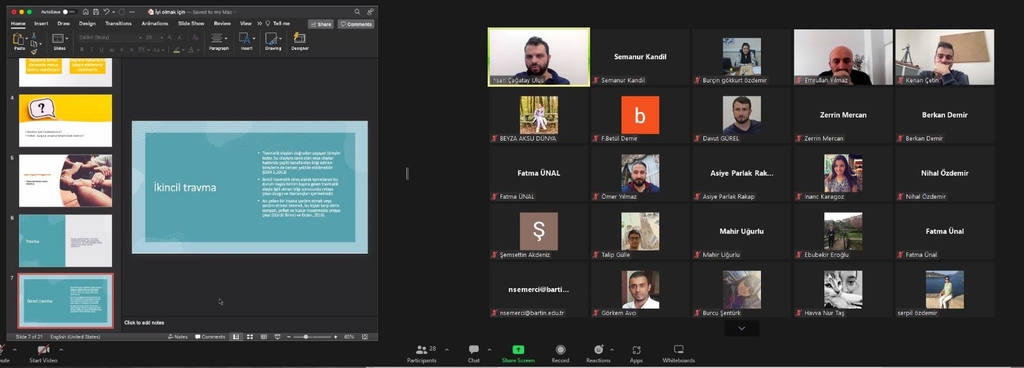Screen dimensions: 1024x368
Task: Show more participants with down chevron
Action: point(741,328)
